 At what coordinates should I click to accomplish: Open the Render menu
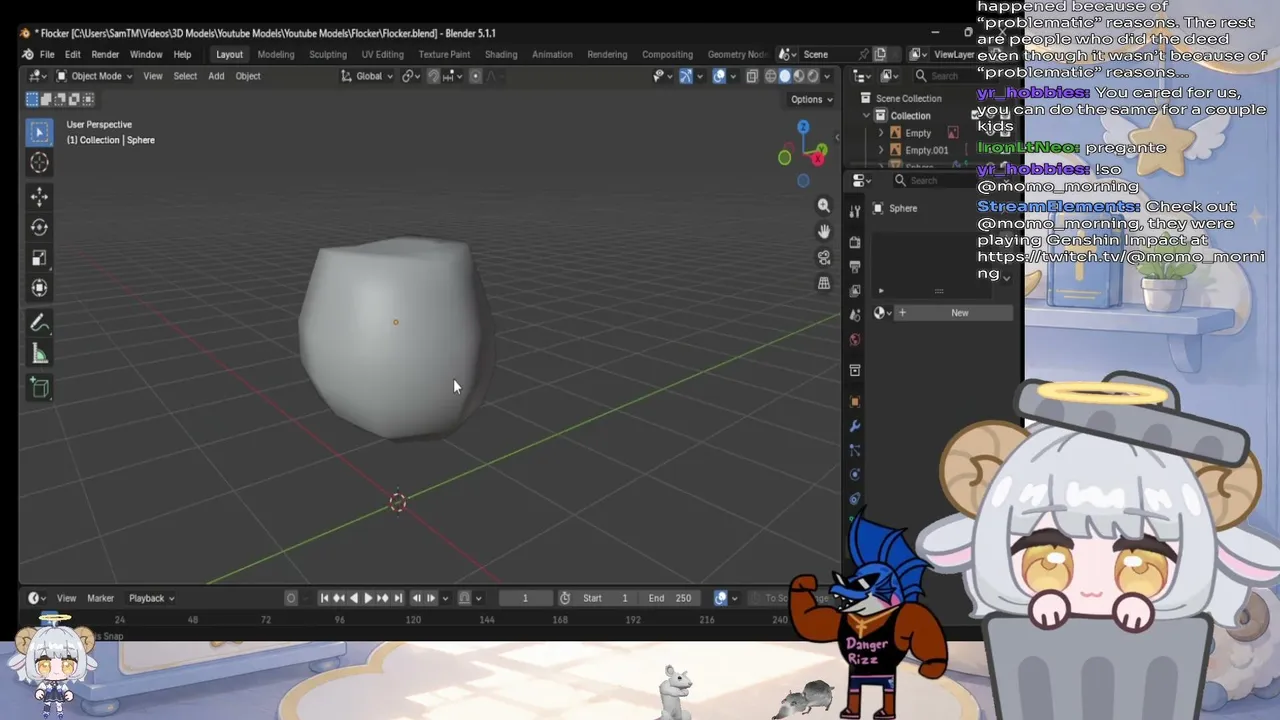pyautogui.click(x=105, y=54)
